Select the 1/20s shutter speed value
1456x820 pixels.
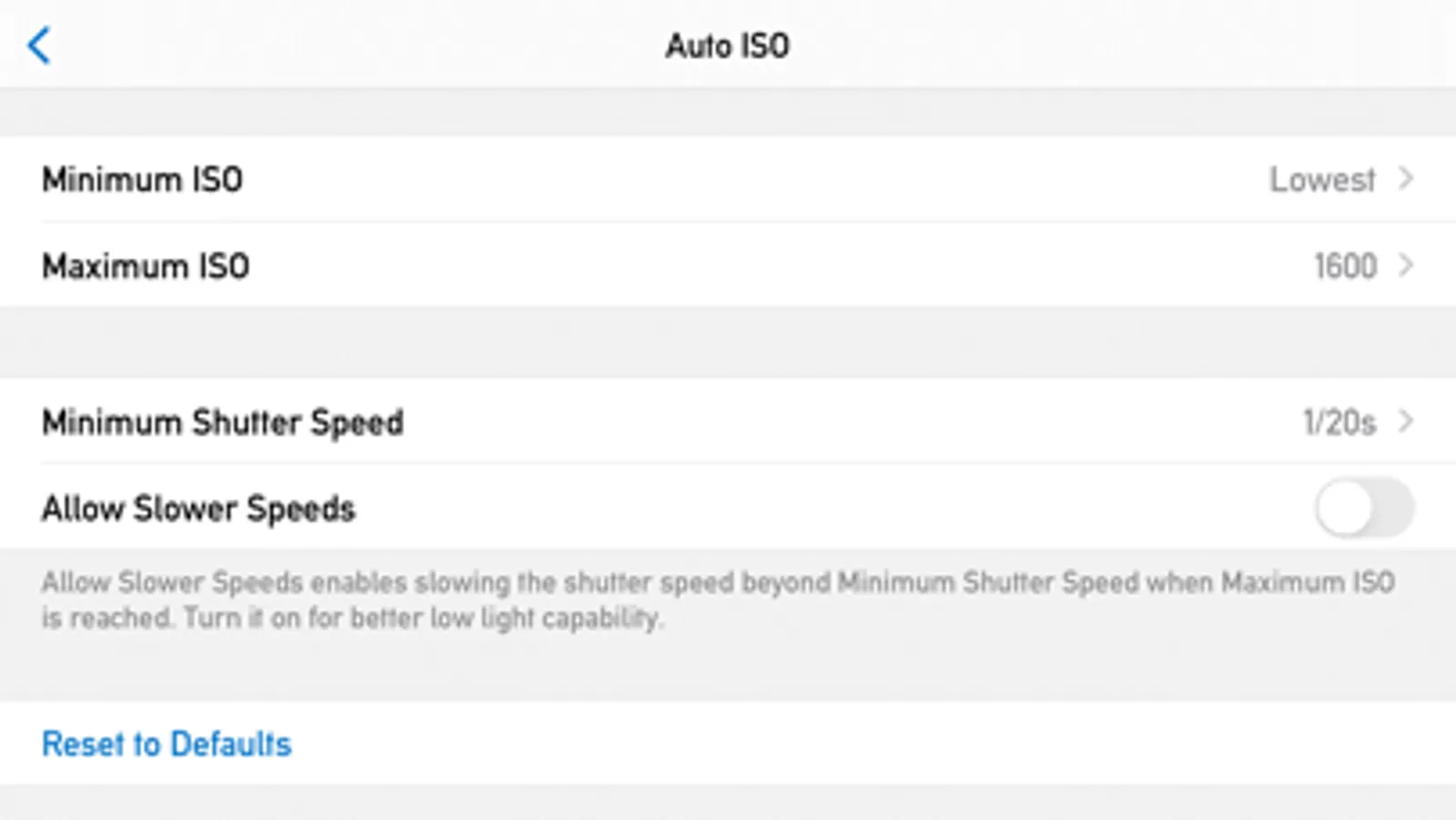(x=1339, y=422)
